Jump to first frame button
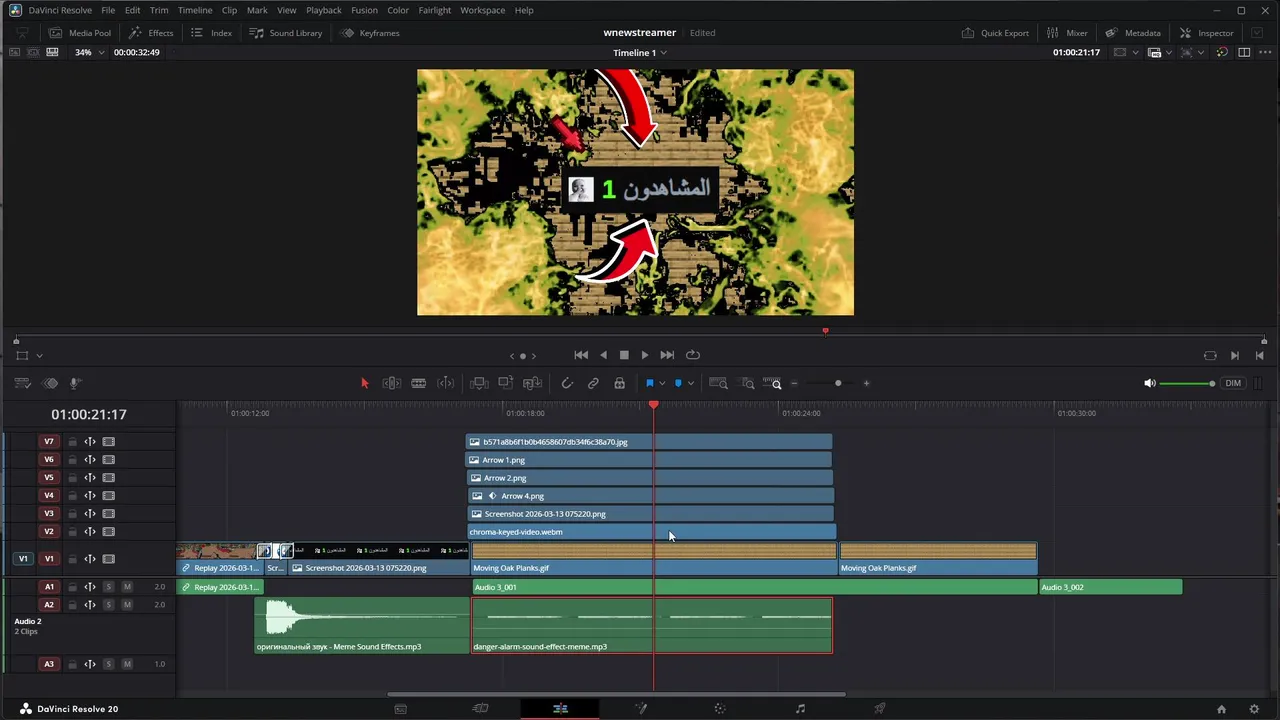This screenshot has height=720, width=1280. pyautogui.click(x=581, y=355)
